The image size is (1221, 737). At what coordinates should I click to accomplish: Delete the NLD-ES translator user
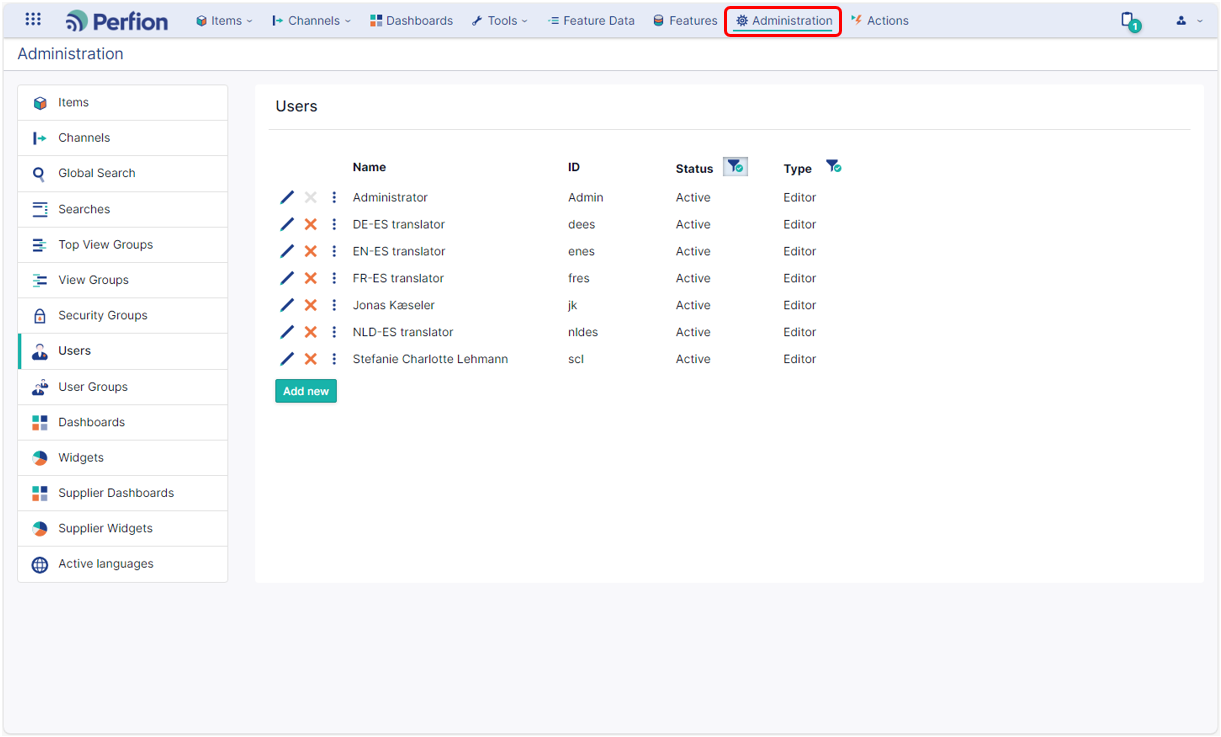point(311,333)
